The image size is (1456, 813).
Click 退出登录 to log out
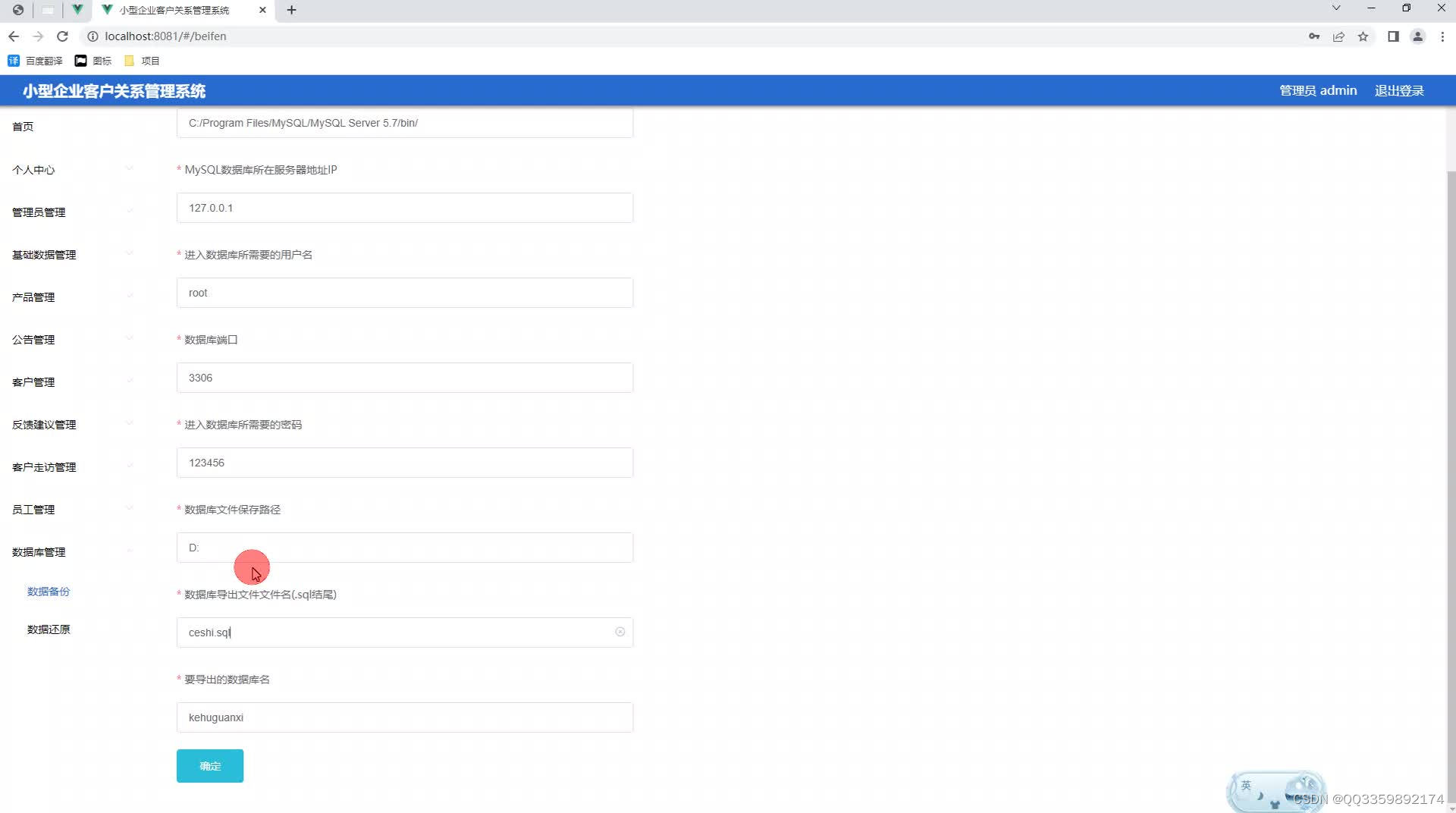pyautogui.click(x=1399, y=90)
